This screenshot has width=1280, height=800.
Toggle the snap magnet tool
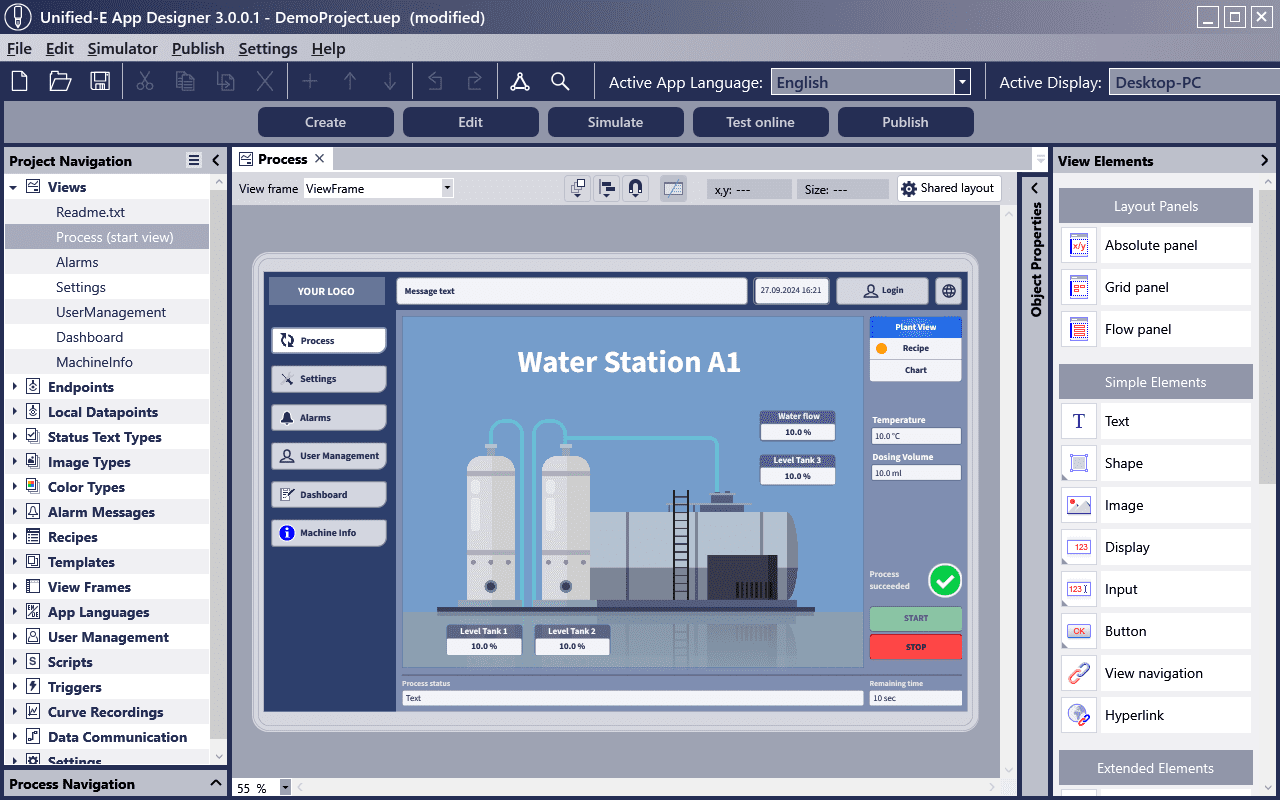coord(635,188)
